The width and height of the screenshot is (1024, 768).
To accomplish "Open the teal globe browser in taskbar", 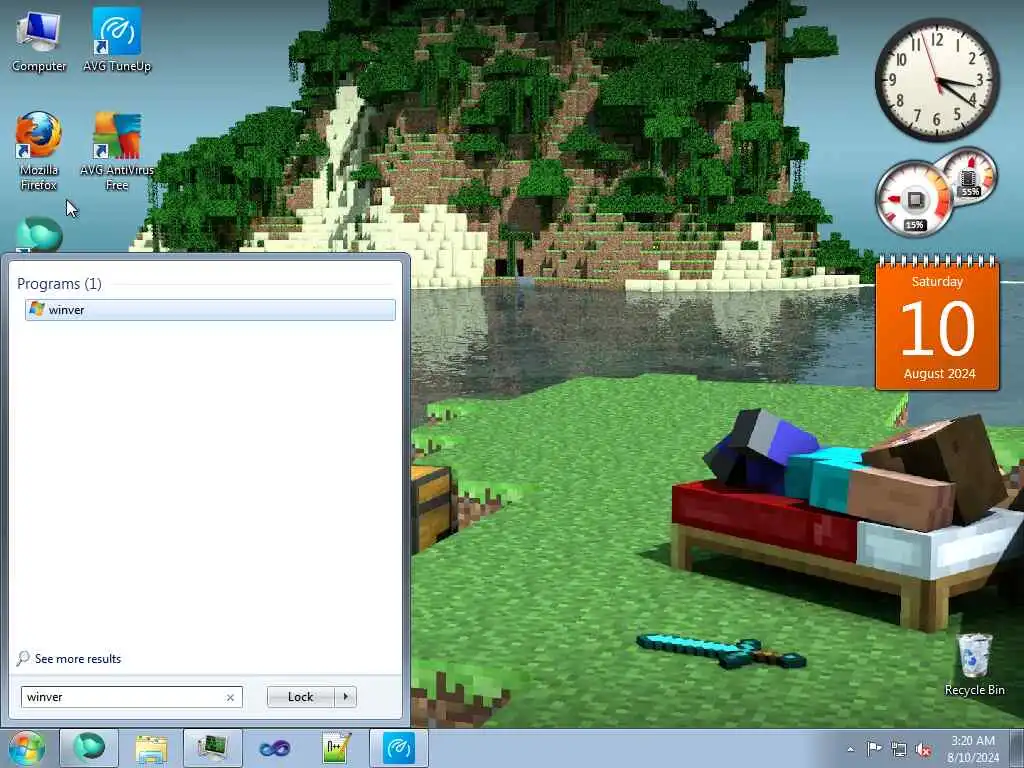I will [89, 748].
